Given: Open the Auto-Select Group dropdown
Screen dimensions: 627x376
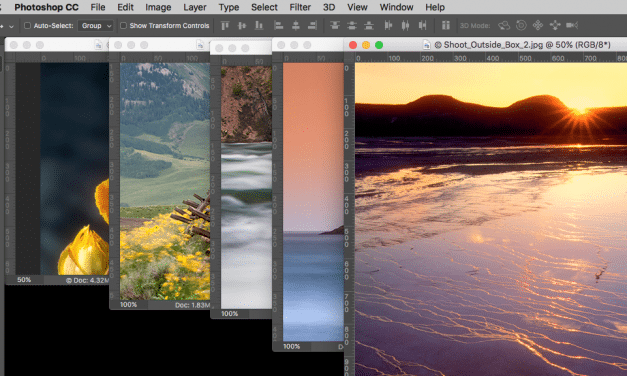Looking at the screenshot, I should (96, 26).
